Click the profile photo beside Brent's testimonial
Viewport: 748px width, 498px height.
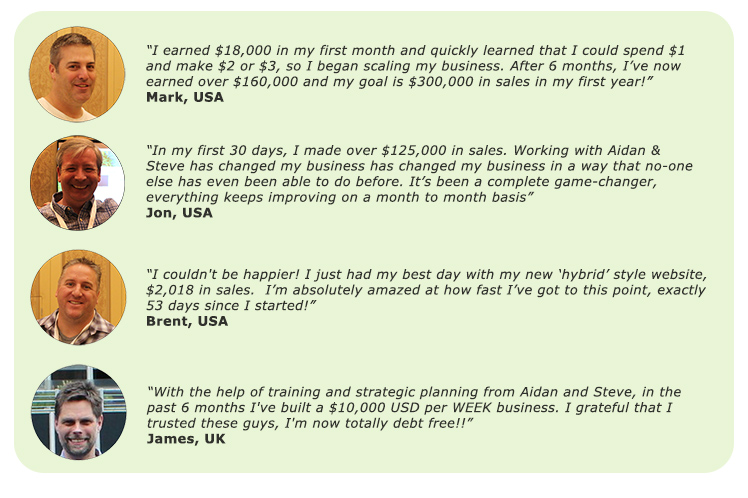78,297
